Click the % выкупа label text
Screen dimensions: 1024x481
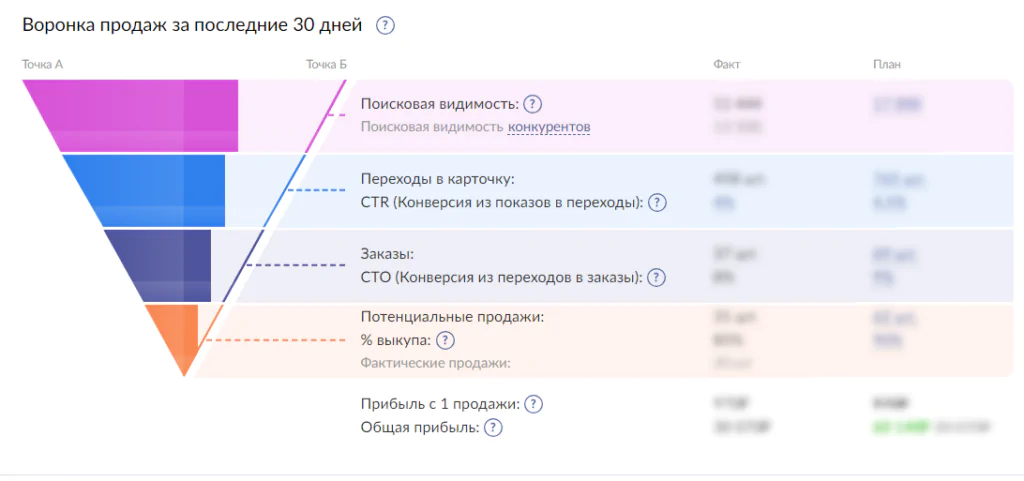[396, 340]
